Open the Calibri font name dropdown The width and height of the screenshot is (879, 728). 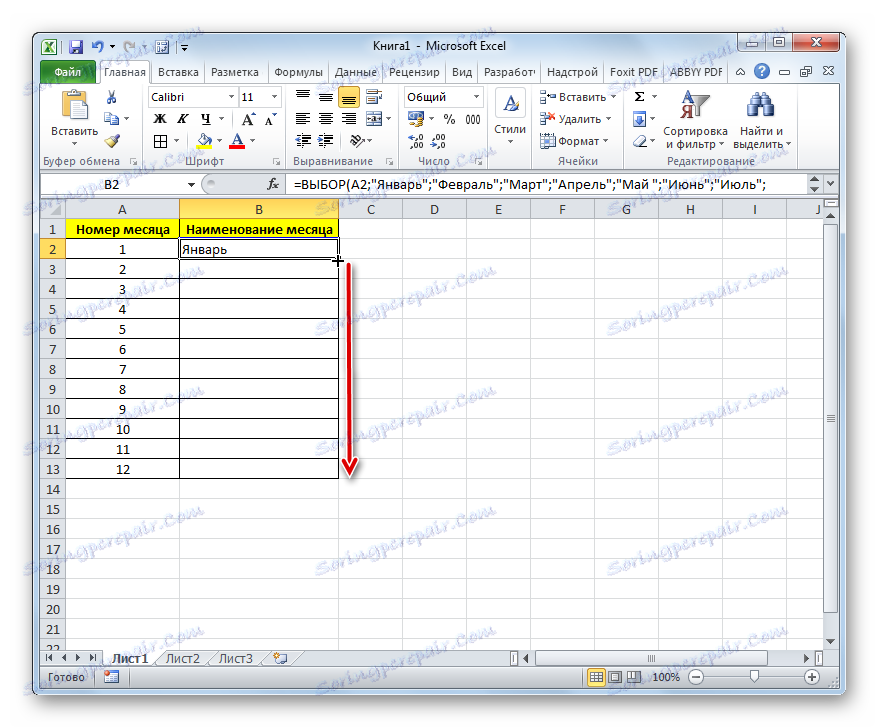231,97
